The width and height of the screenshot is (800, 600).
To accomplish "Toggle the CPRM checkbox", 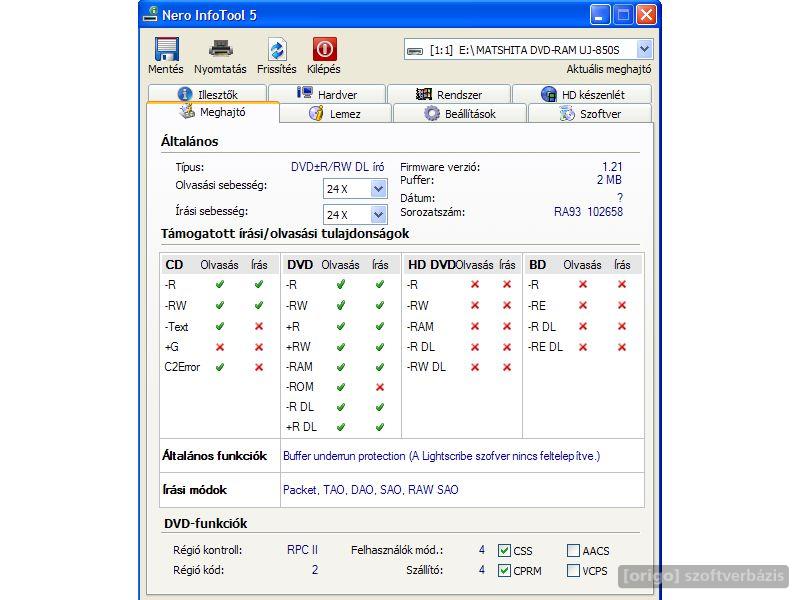I will click(504, 570).
